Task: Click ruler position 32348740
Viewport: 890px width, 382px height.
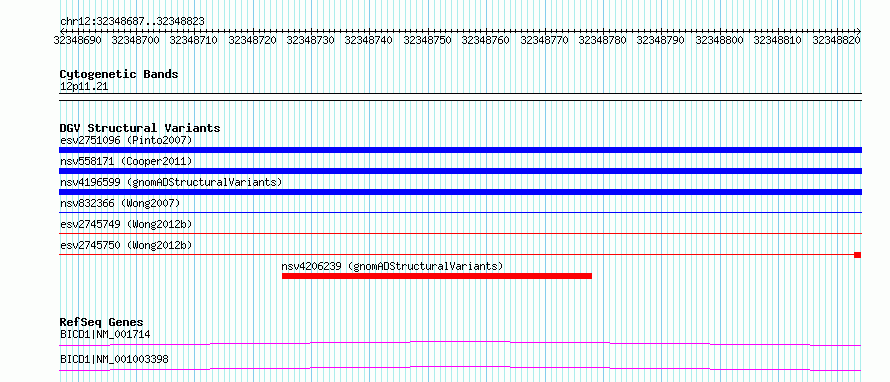Action: point(369,40)
